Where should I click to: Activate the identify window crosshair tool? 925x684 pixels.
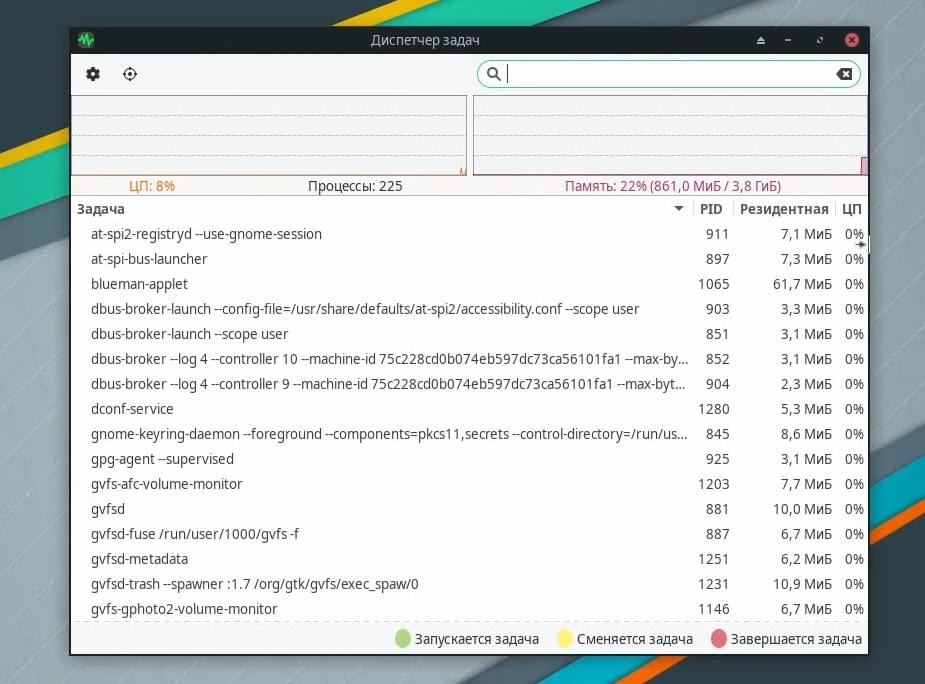(x=130, y=74)
